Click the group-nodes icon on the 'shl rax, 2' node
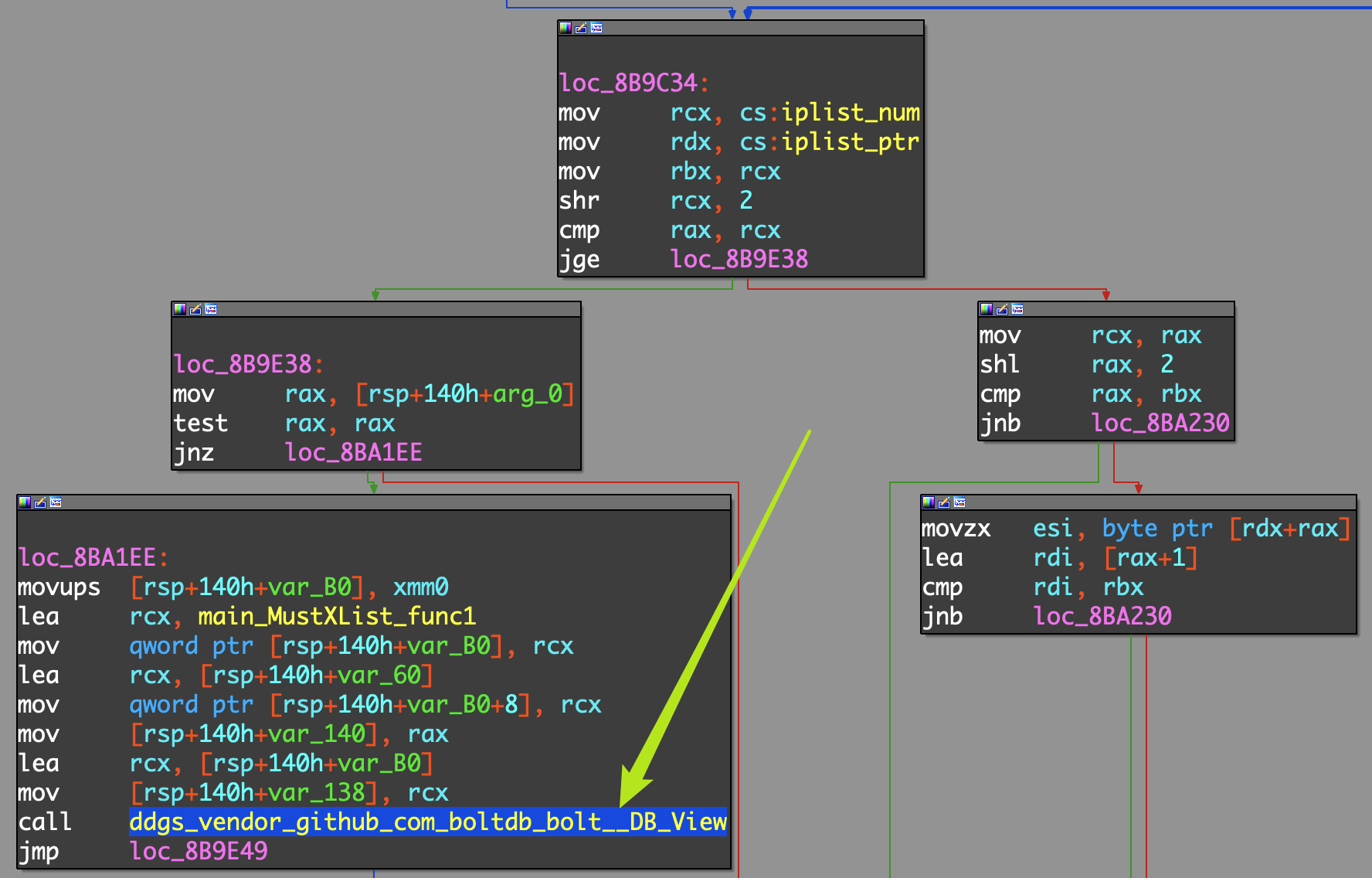The width and height of the screenshot is (1372, 878). (1017, 309)
